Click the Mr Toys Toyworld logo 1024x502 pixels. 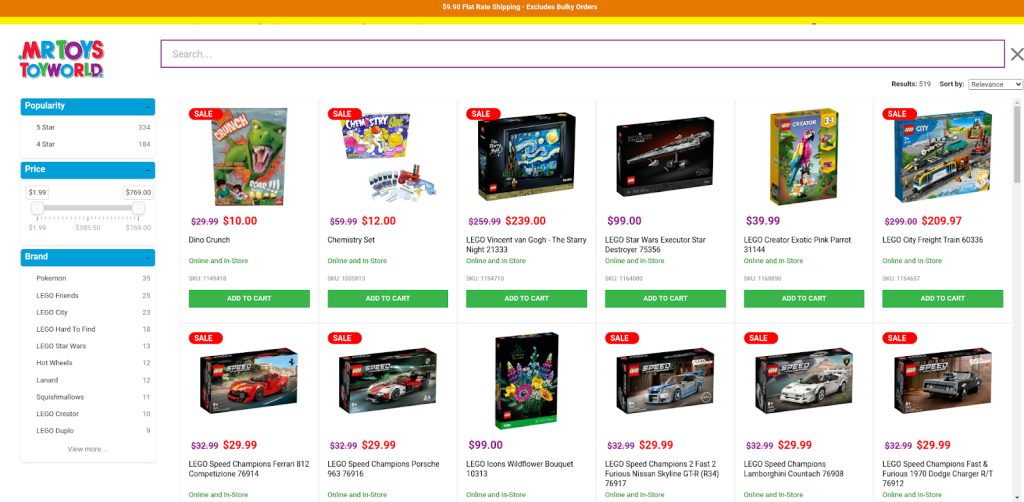61,59
